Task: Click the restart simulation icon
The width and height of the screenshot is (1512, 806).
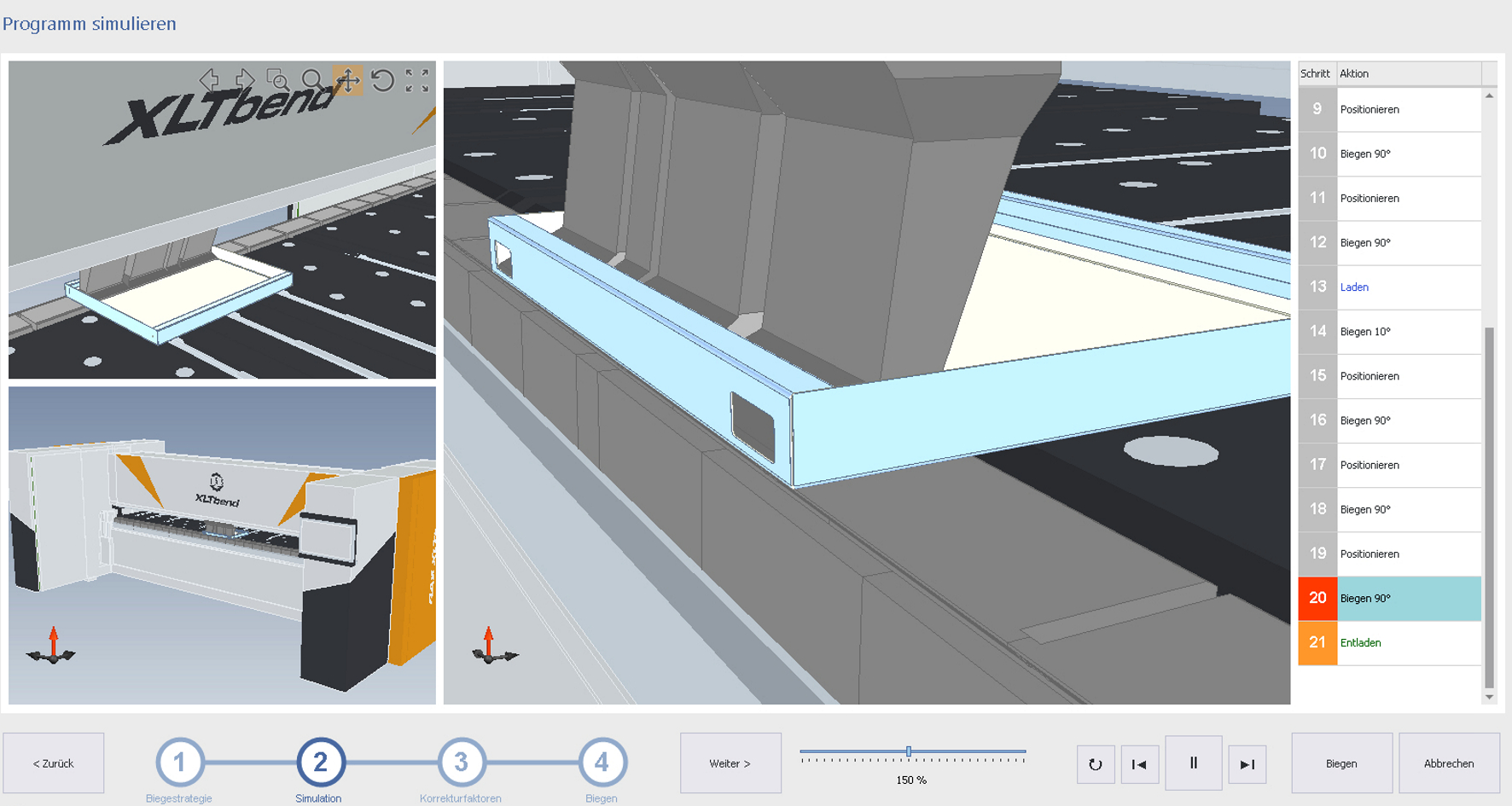Action: 1096,763
